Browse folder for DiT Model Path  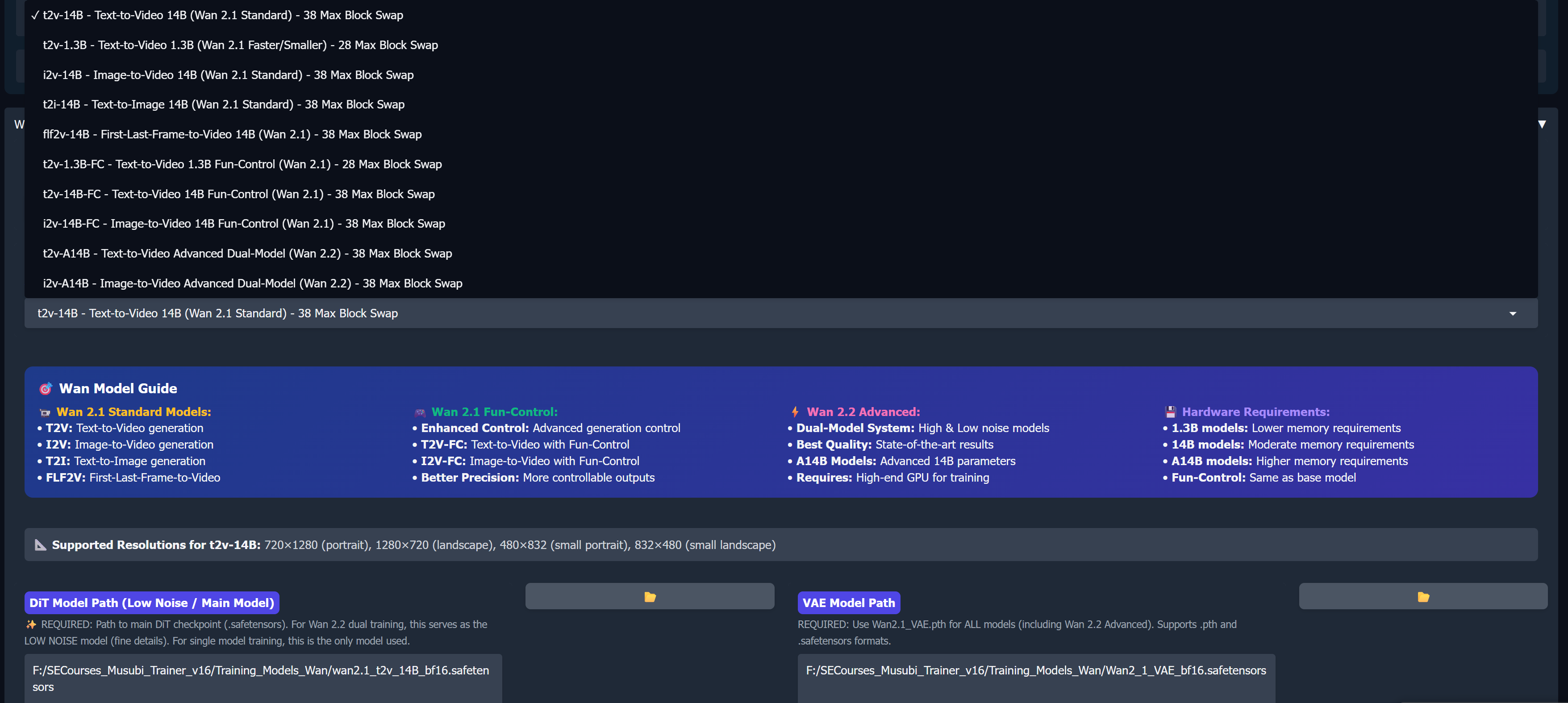click(650, 596)
